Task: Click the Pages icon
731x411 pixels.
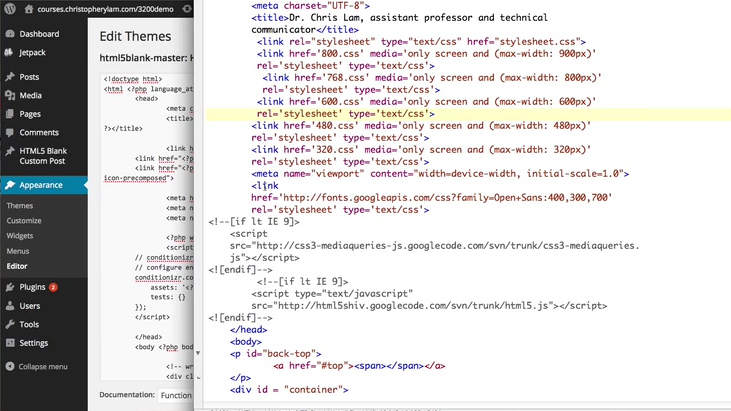Action: point(10,114)
